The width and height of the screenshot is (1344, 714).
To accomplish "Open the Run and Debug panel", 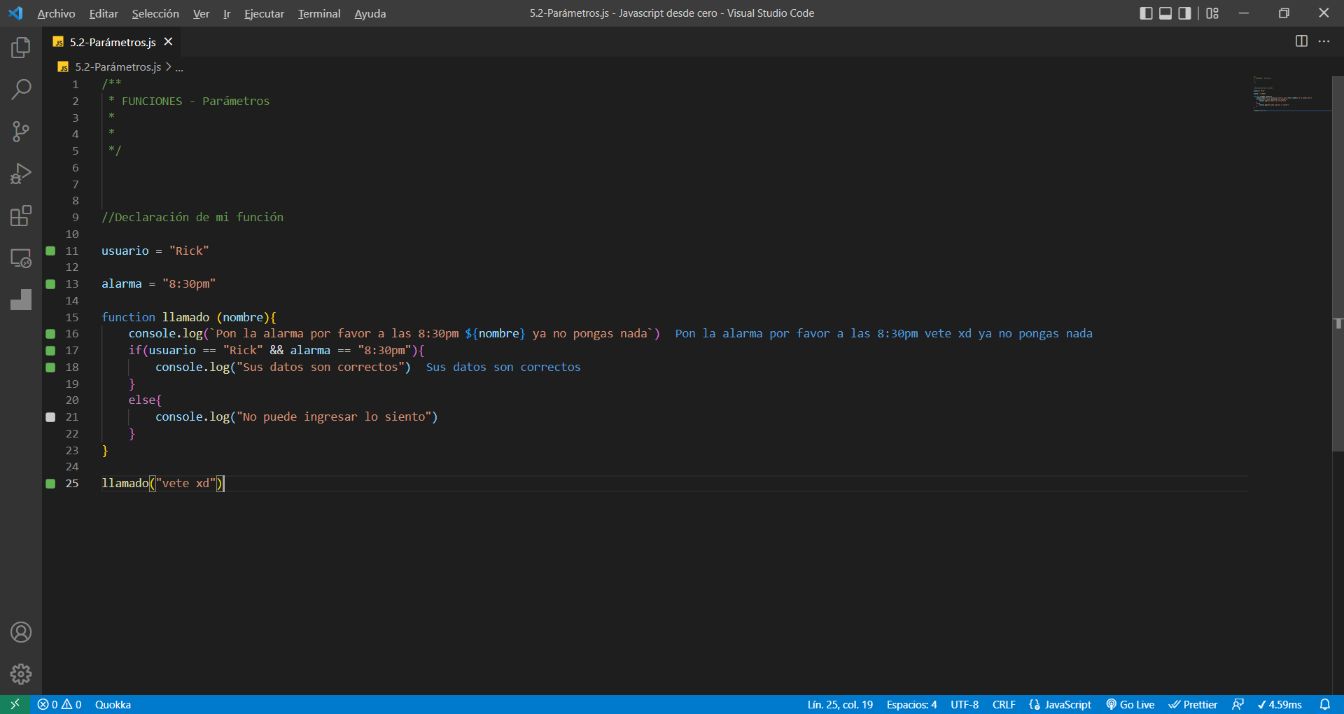I will (x=21, y=173).
